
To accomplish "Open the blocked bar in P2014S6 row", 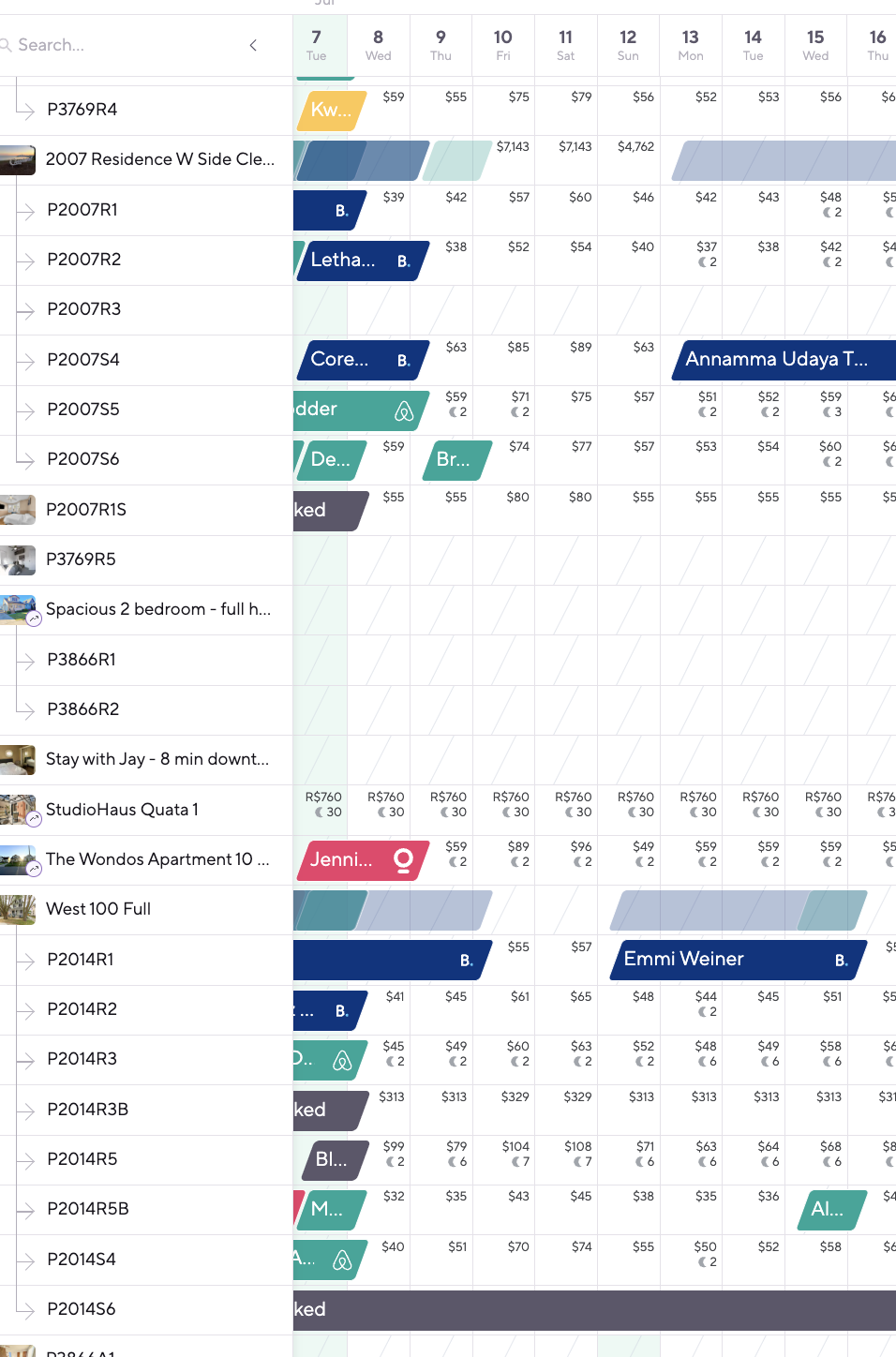I will [594, 1310].
